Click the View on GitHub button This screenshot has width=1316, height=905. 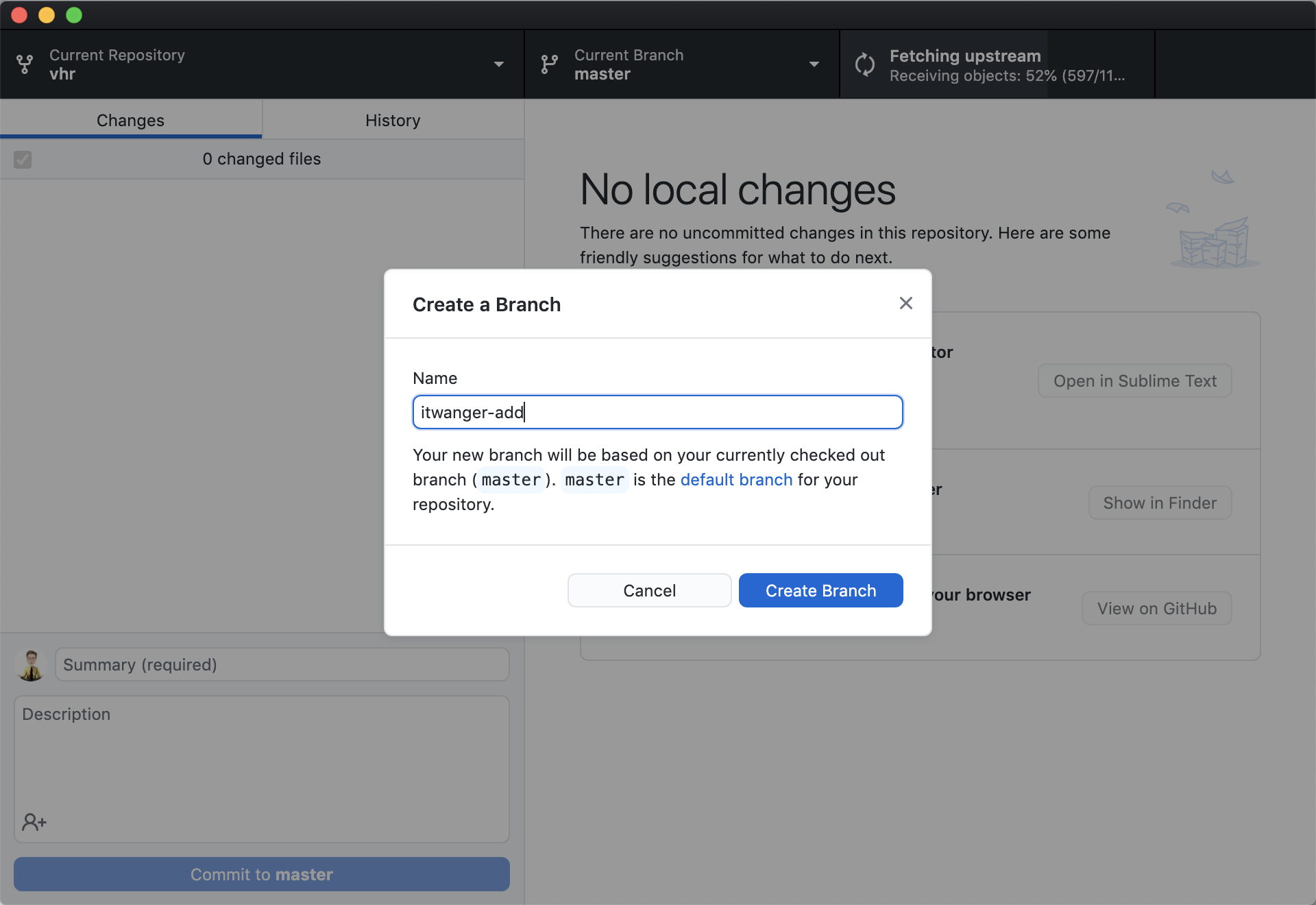coord(1156,609)
